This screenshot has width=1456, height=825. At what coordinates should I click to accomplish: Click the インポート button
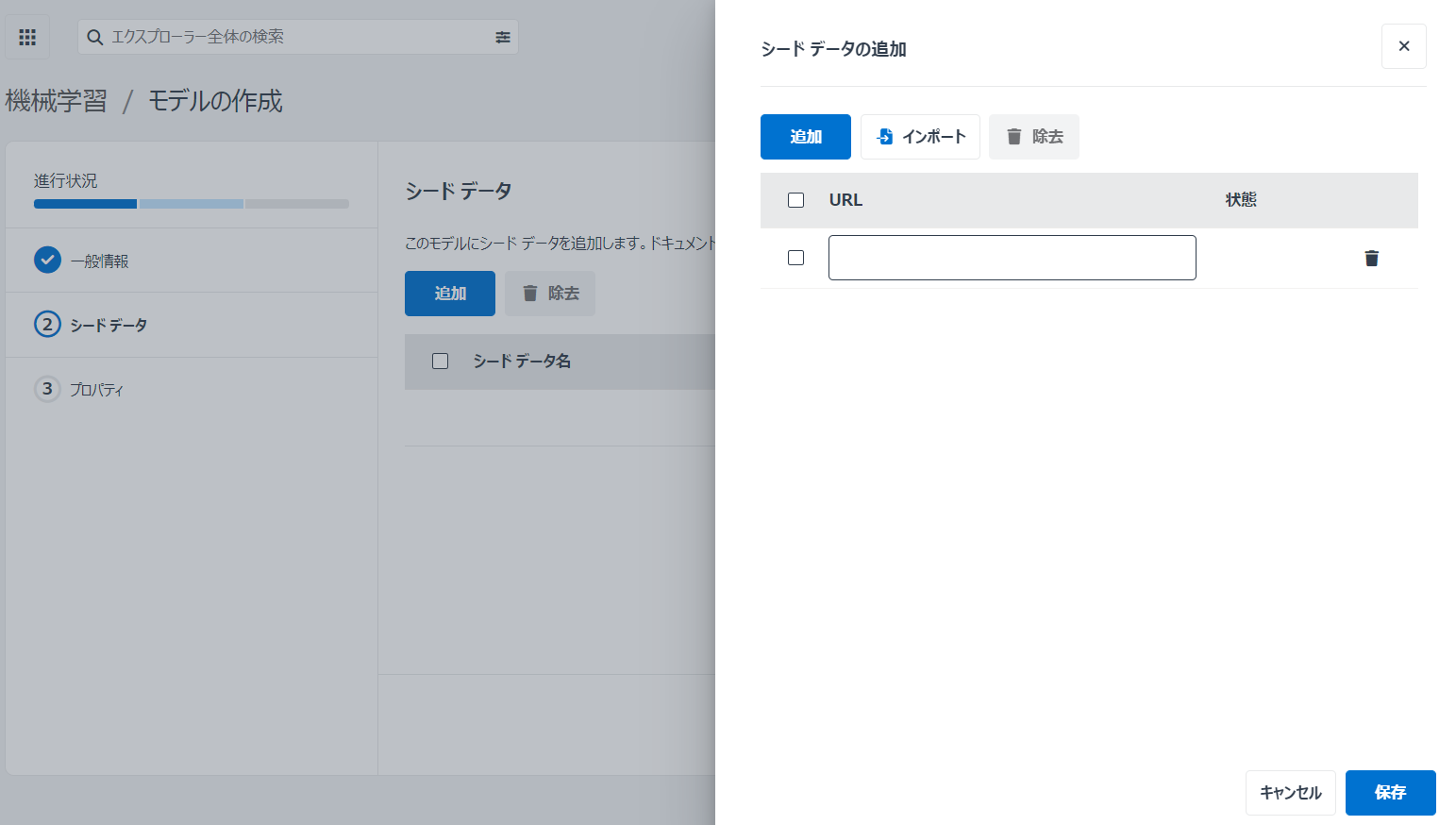(920, 136)
